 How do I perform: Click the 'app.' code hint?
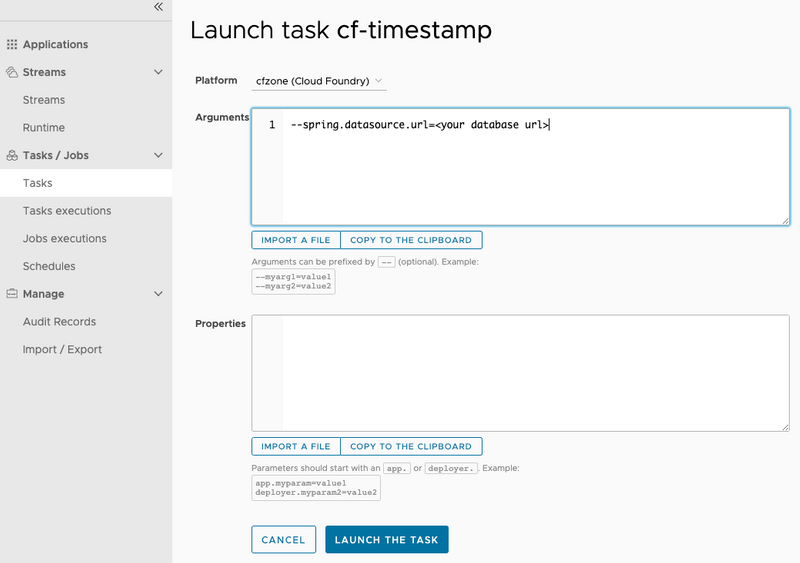pos(396,468)
